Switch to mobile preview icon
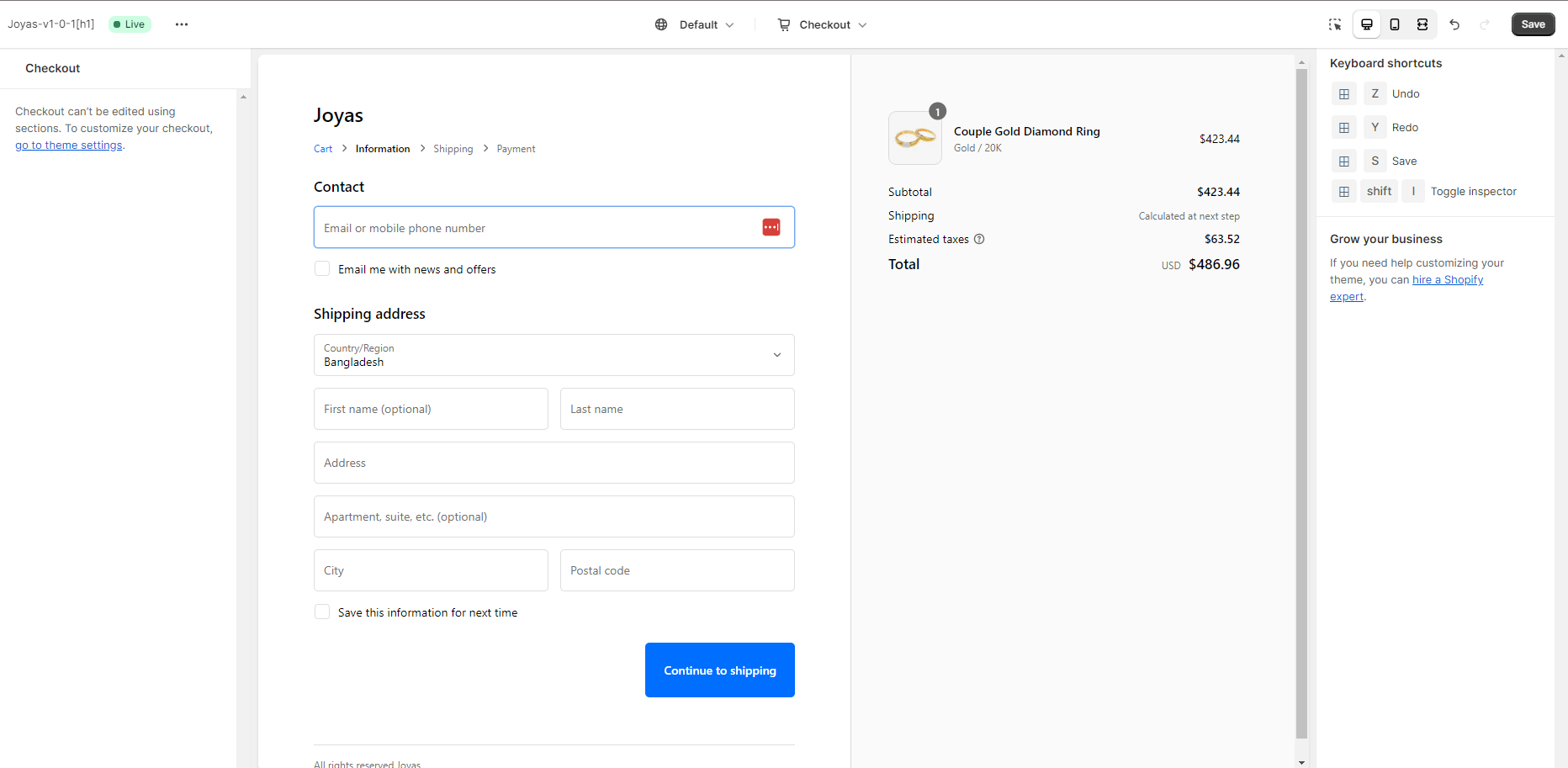 pyautogui.click(x=1395, y=24)
